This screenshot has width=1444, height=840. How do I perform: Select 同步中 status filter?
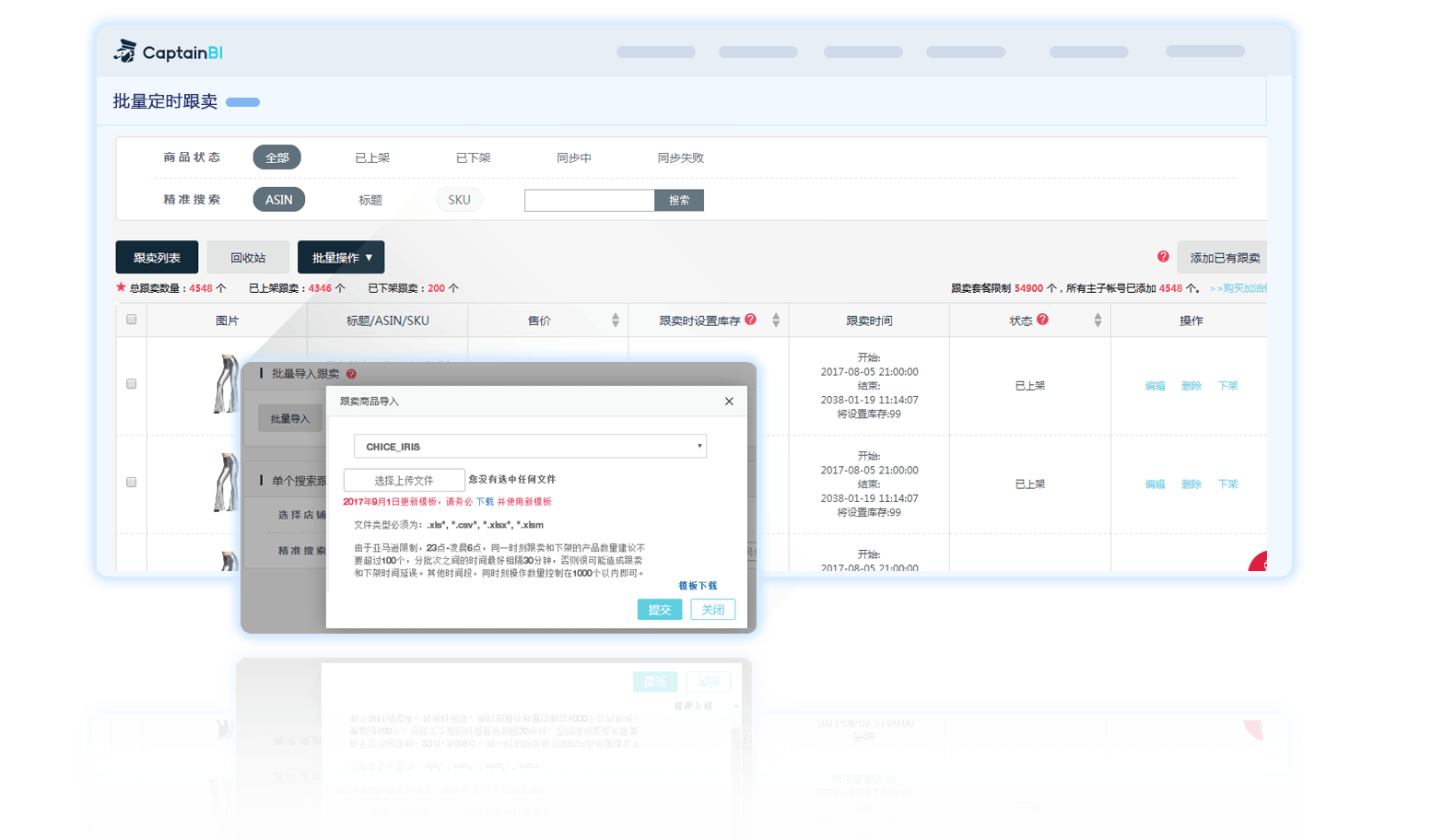[574, 157]
